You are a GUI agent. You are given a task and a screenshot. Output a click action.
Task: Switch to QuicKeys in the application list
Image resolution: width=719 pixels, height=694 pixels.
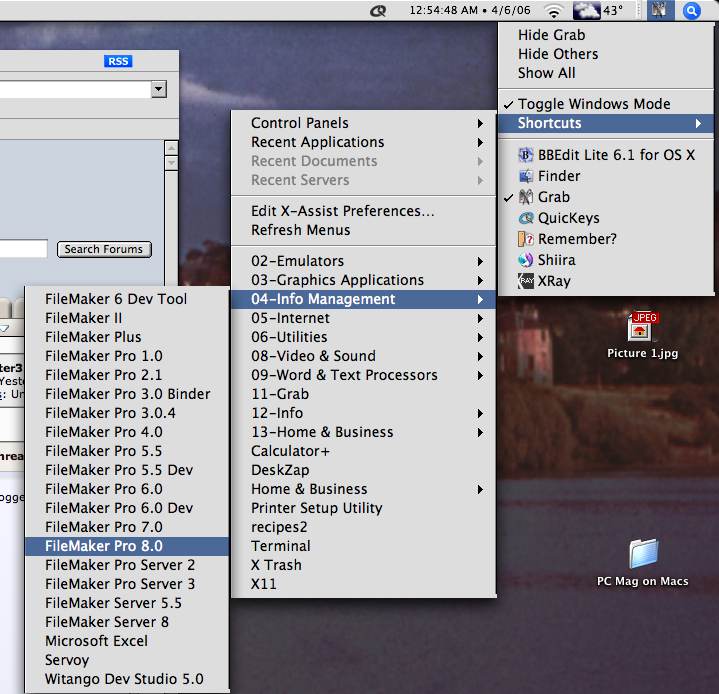606,218
